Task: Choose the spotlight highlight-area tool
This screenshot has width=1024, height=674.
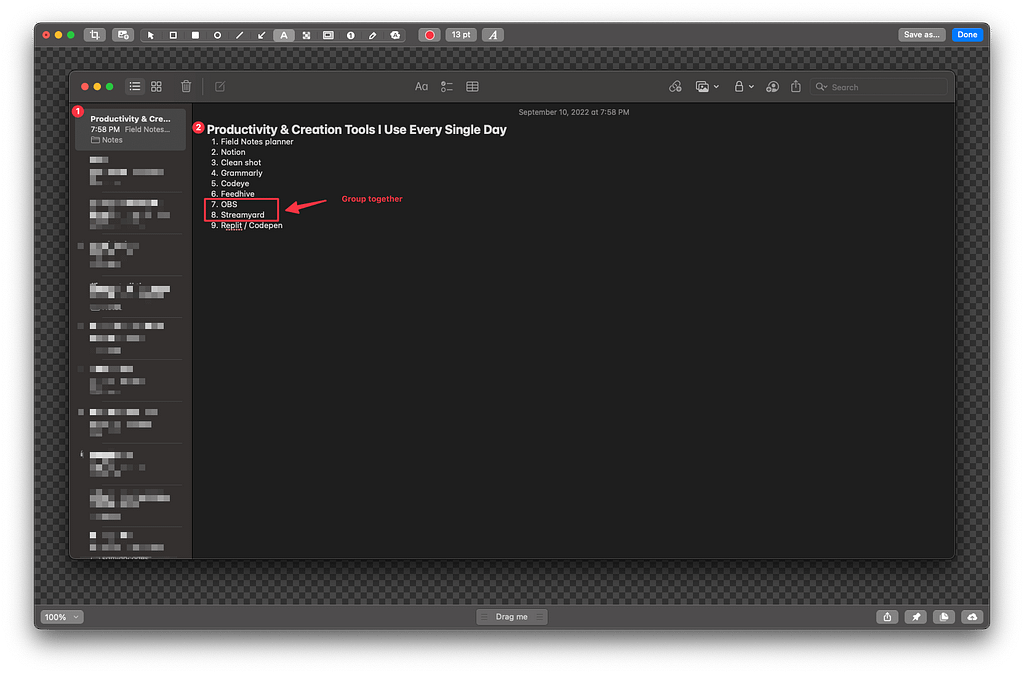Action: click(328, 35)
